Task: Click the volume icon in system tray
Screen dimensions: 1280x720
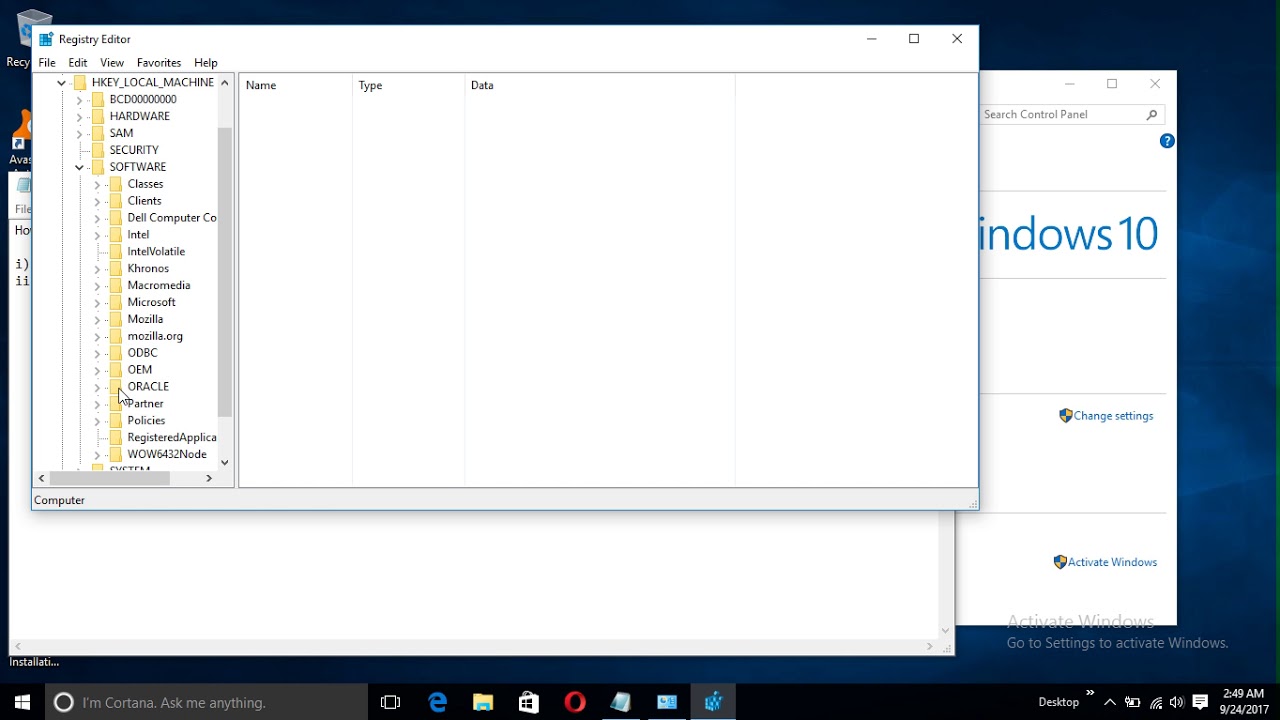Action: coord(1177,702)
